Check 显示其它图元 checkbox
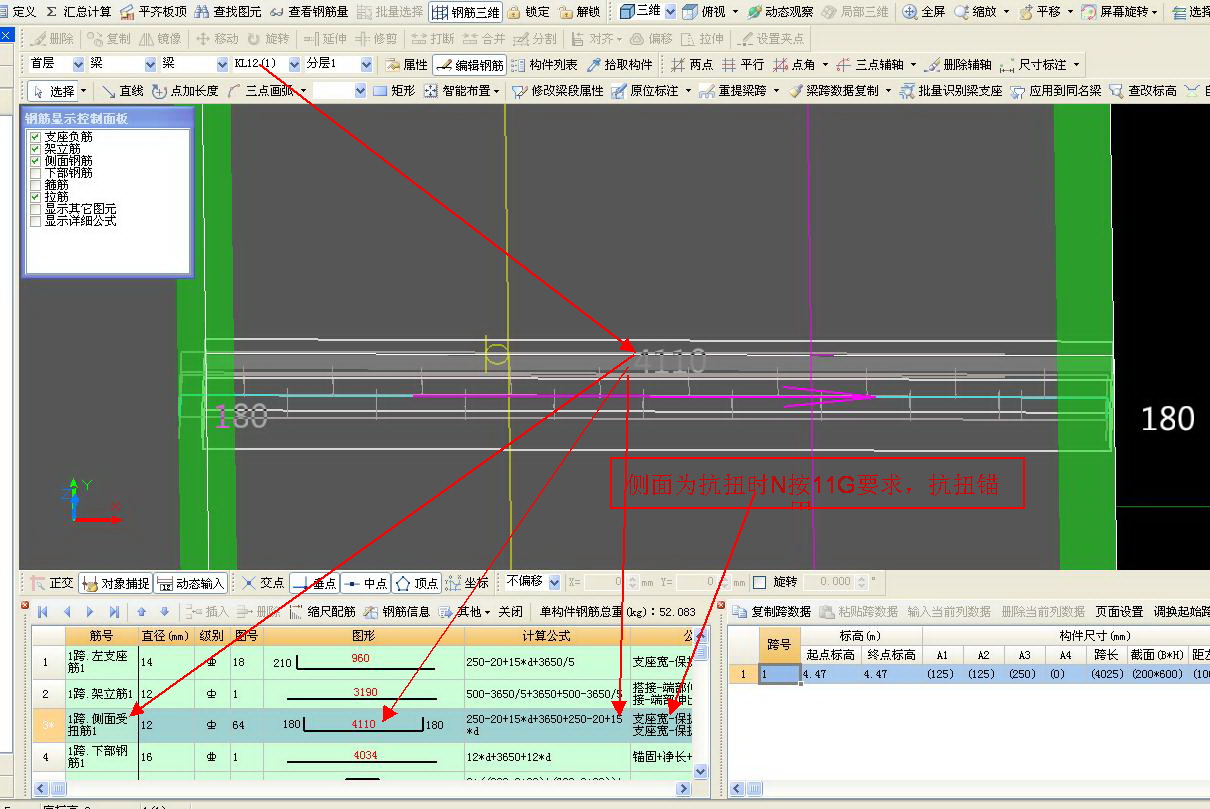 pos(36,209)
